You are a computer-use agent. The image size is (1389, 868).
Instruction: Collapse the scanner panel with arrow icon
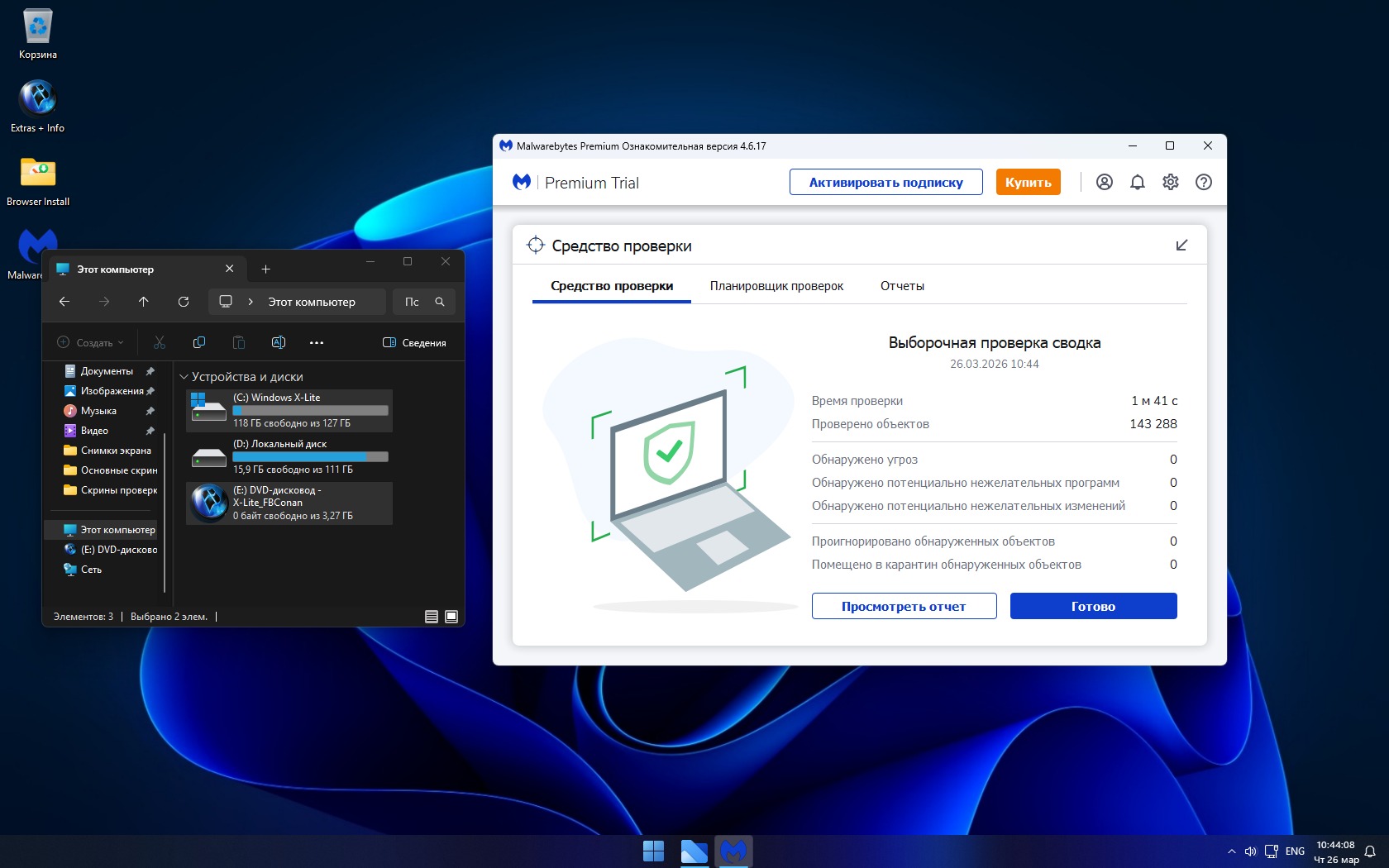[1181, 246]
